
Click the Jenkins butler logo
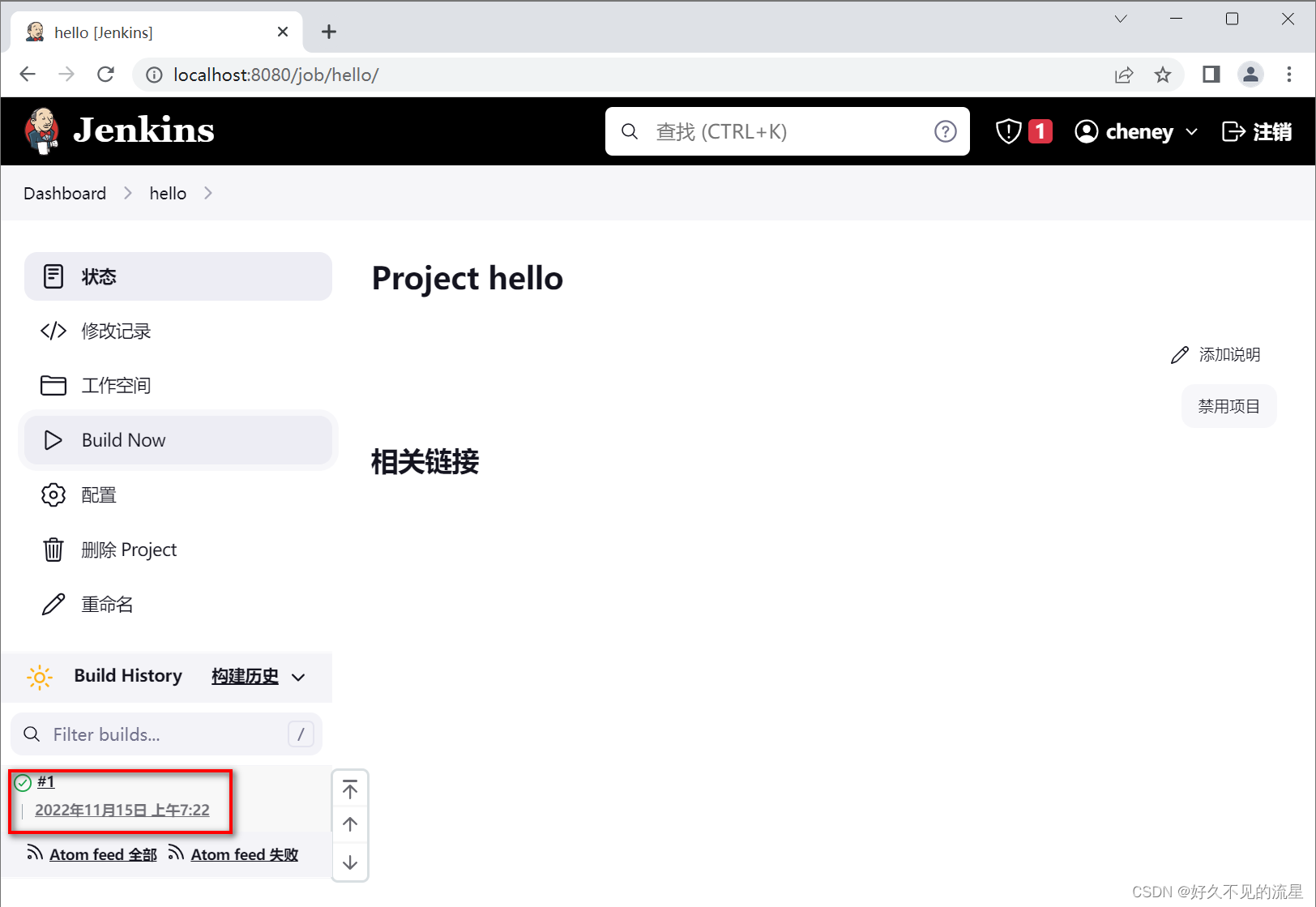(x=42, y=130)
